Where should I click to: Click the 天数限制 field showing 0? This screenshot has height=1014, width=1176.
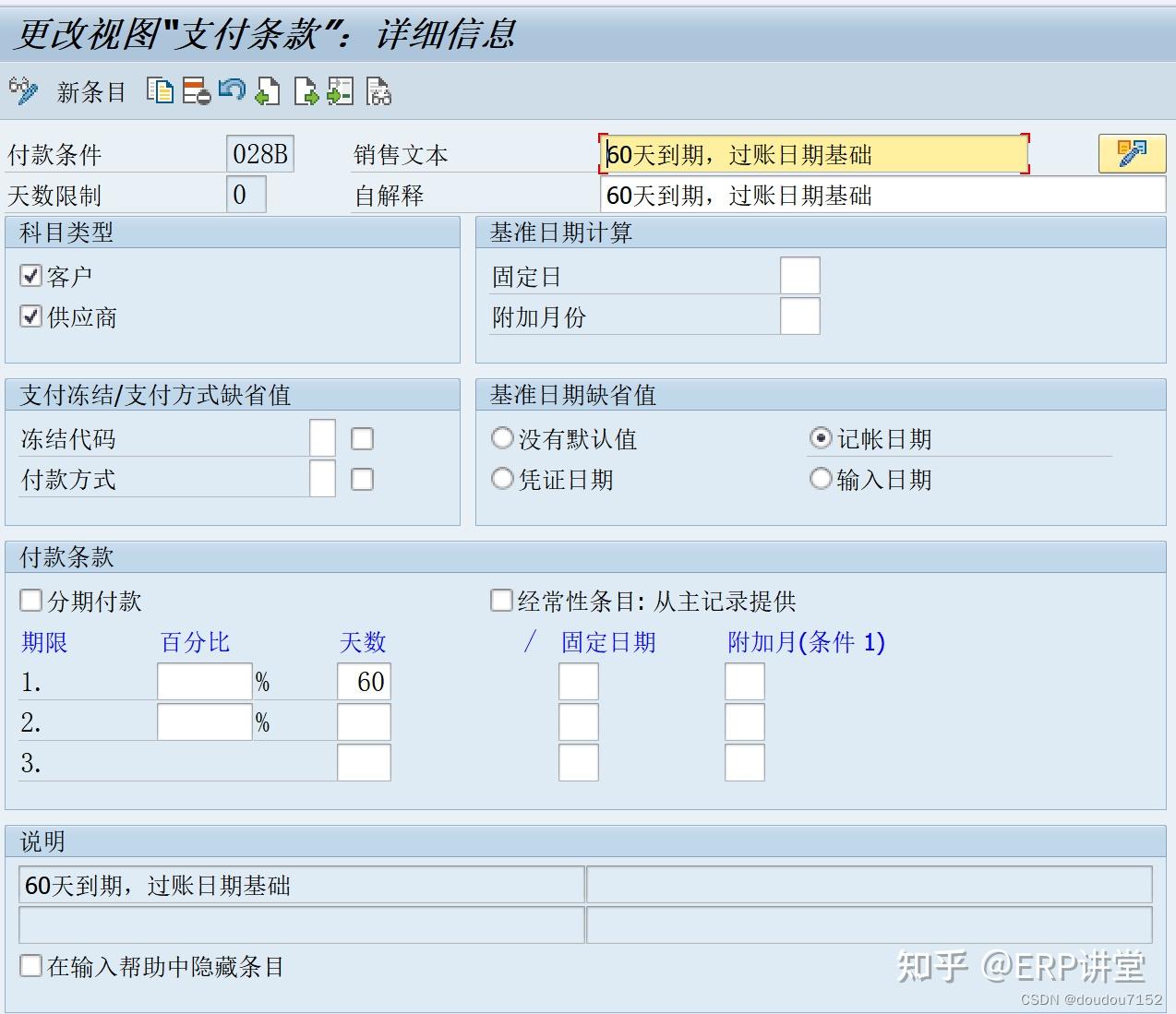pyautogui.click(x=246, y=194)
